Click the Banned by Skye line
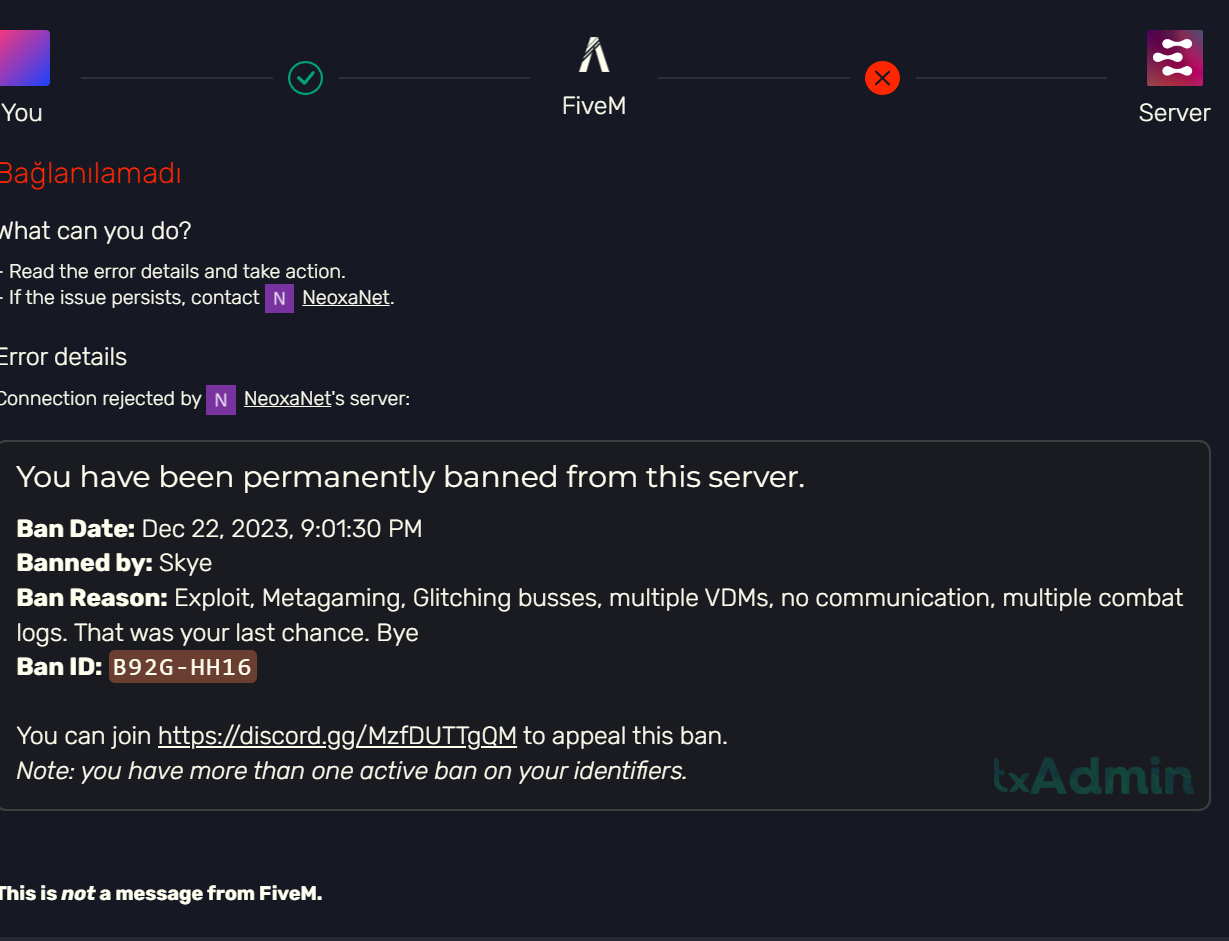Image resolution: width=1229 pixels, height=941 pixels. click(115, 563)
